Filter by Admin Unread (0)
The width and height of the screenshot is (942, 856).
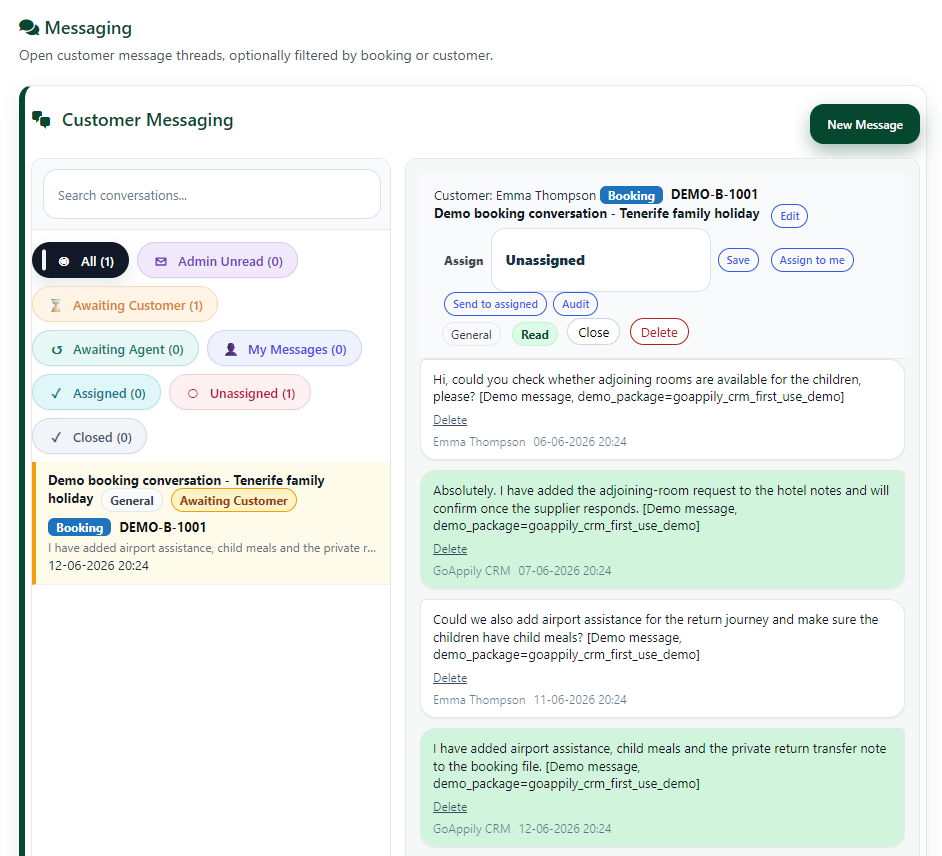[x=217, y=261]
